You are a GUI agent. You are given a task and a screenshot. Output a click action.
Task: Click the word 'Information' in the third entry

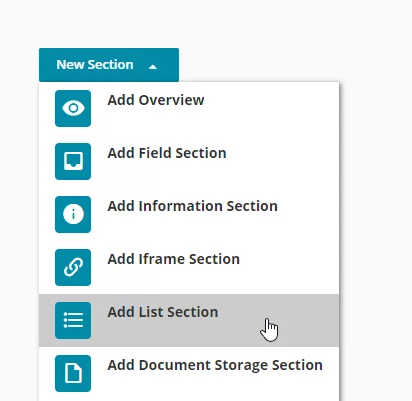pos(180,206)
